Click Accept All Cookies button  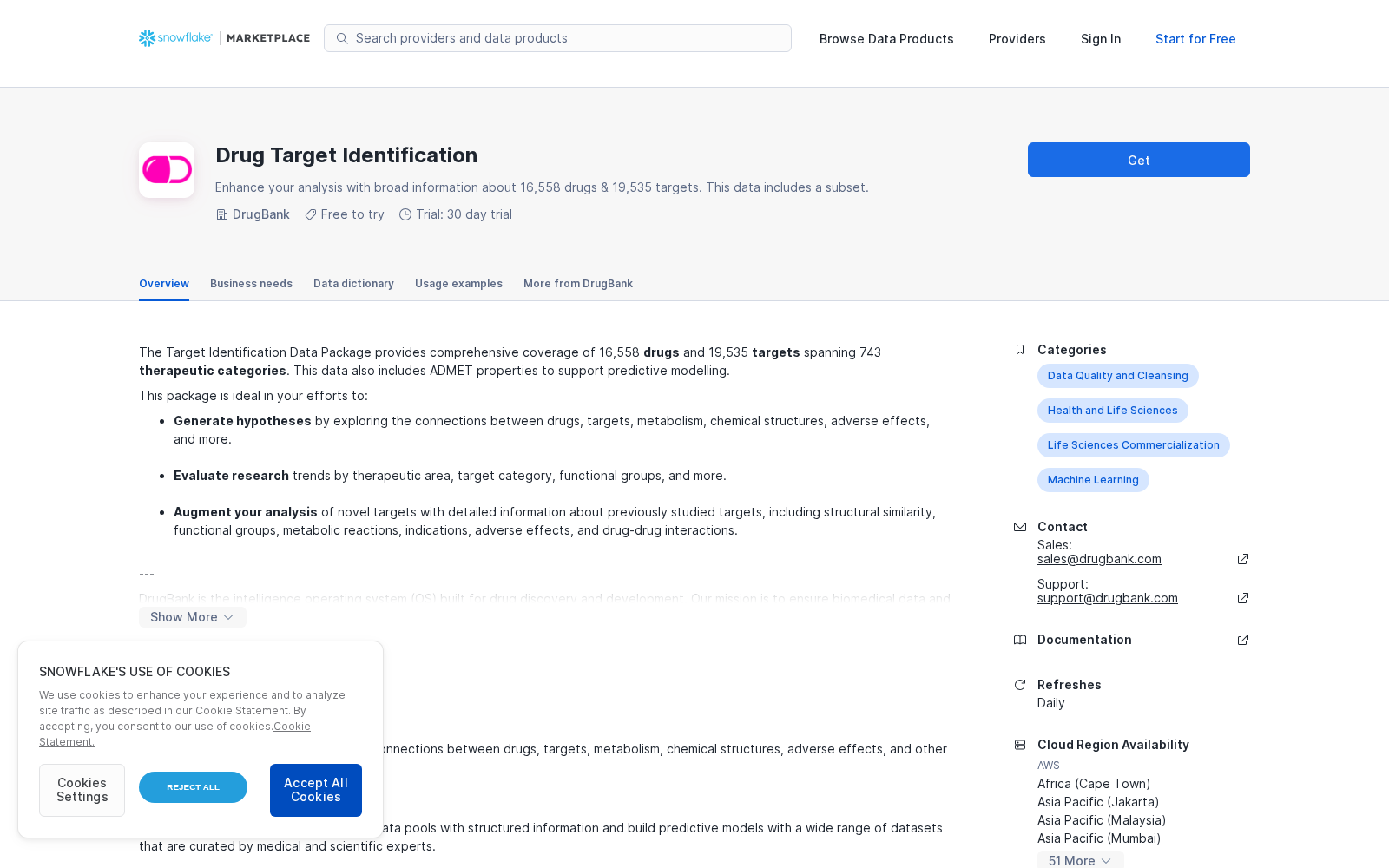pos(316,790)
